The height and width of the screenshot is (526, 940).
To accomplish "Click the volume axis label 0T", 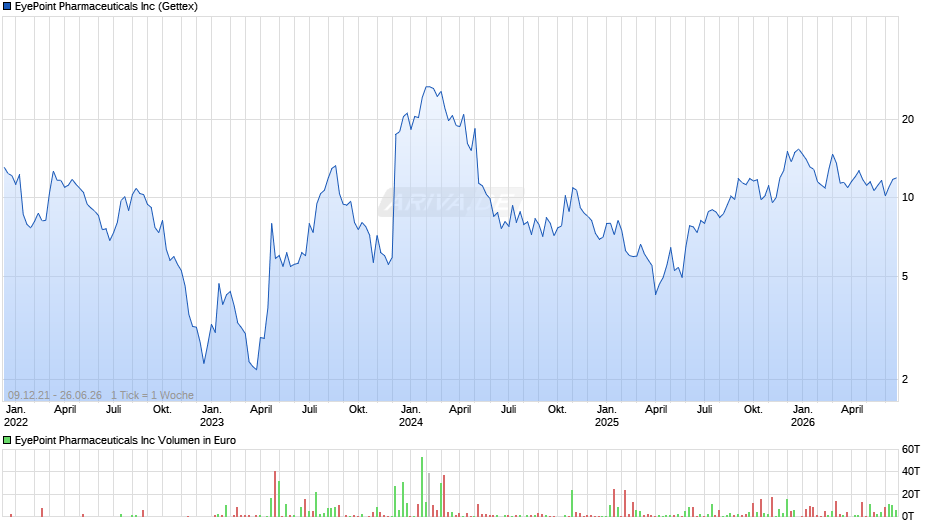I will (908, 516).
